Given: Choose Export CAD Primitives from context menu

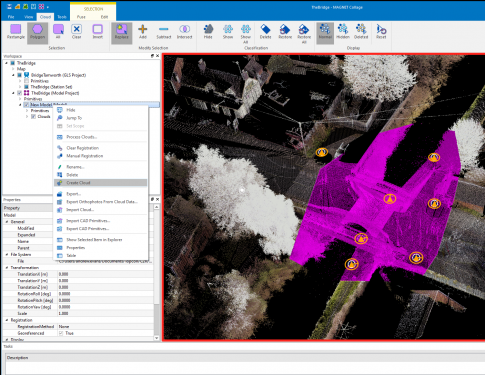Looking at the screenshot, I should click(100, 229).
